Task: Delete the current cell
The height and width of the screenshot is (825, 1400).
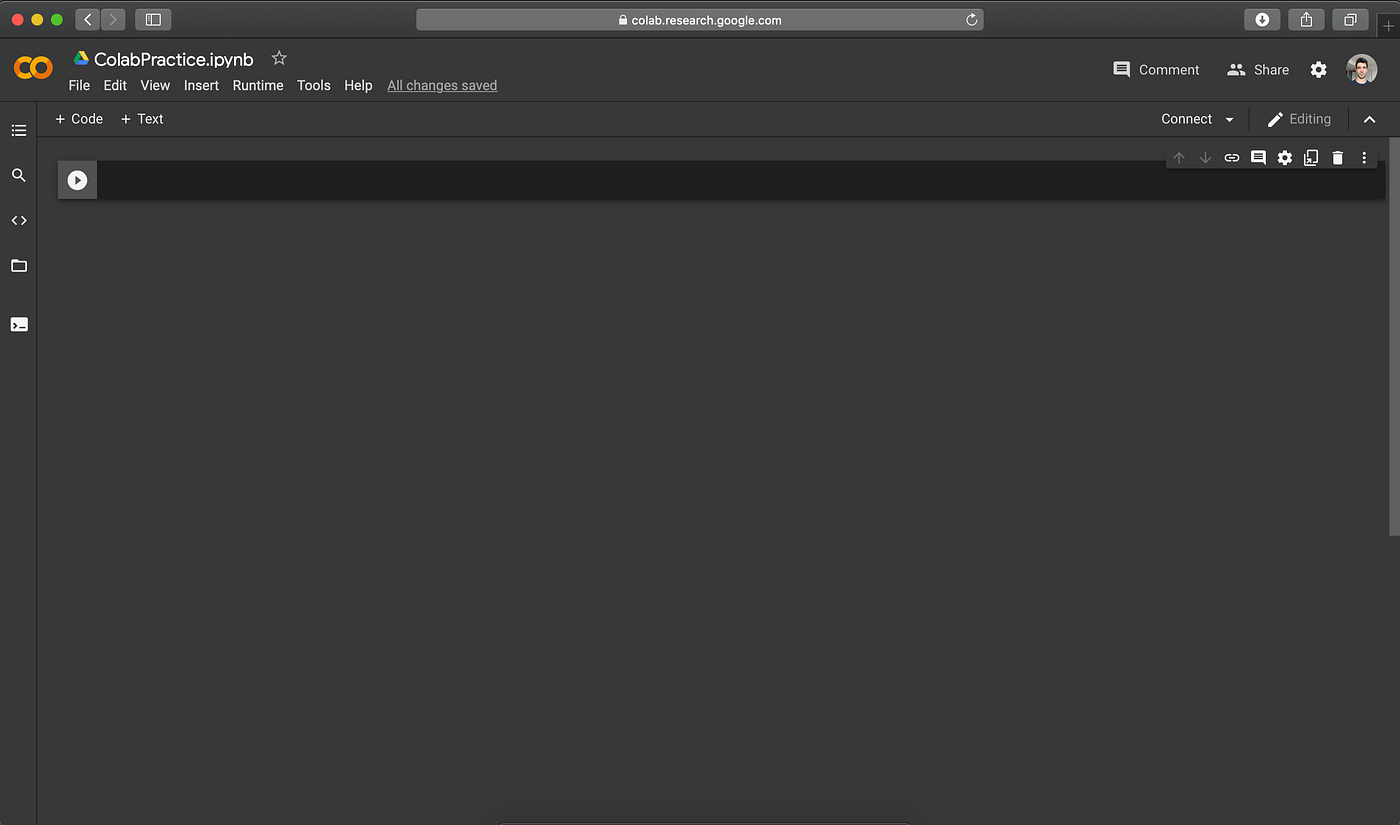Action: (x=1337, y=157)
